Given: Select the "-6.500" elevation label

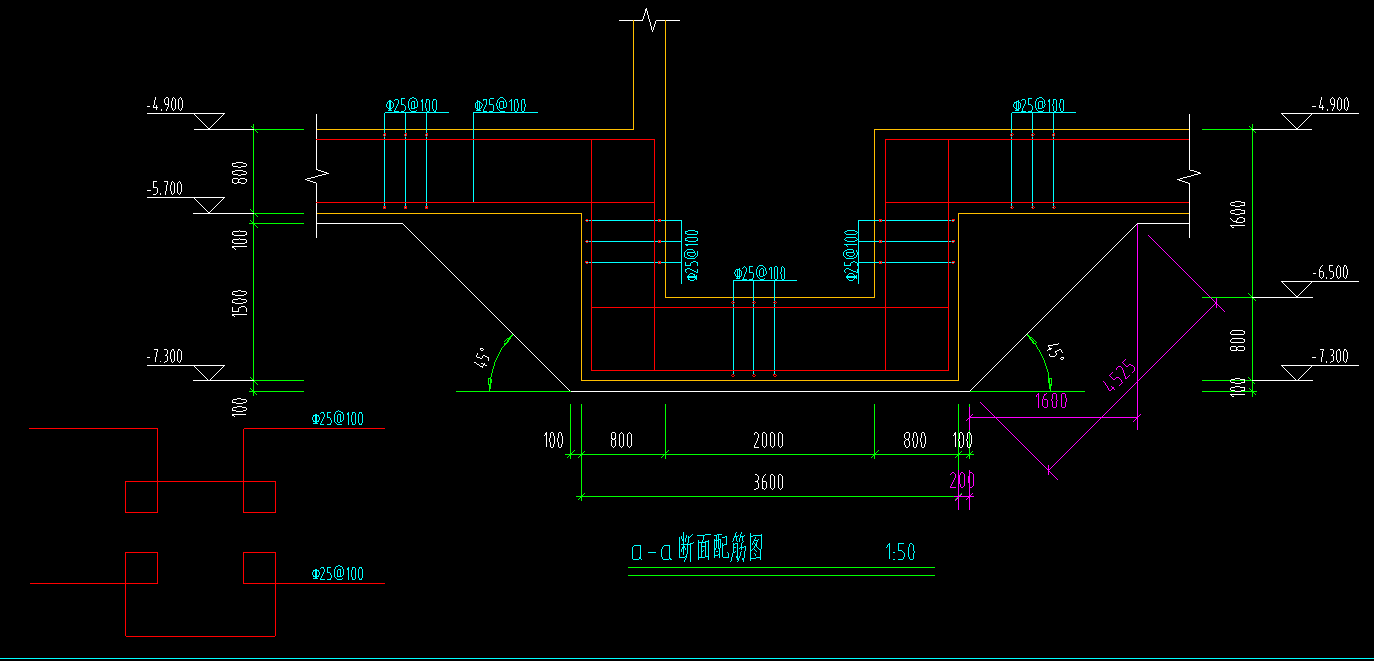Looking at the screenshot, I should pyautogui.click(x=1329, y=272).
